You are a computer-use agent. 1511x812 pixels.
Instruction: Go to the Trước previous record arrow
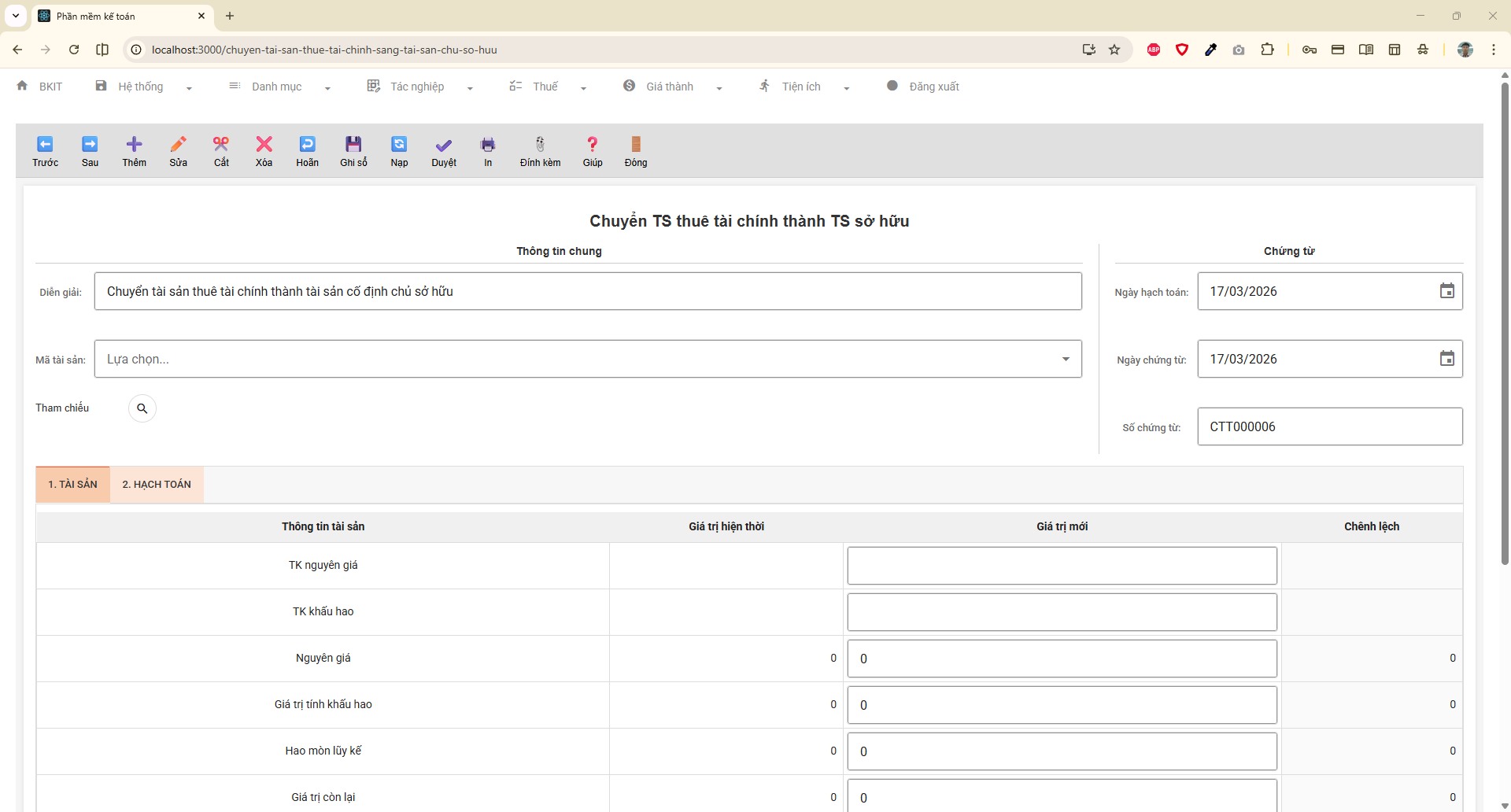pyautogui.click(x=45, y=145)
